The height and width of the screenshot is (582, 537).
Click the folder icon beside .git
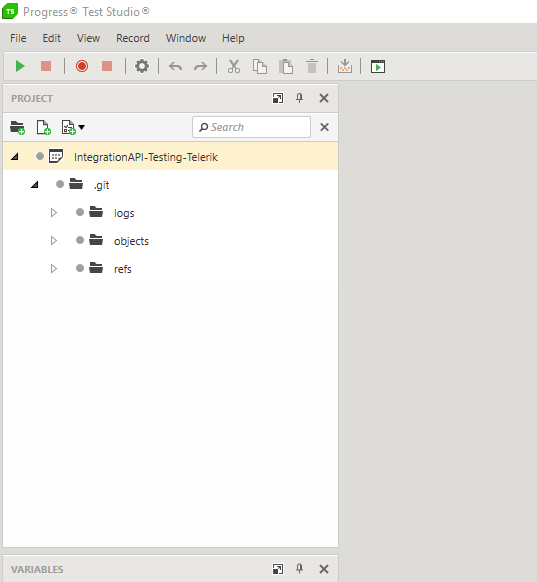(x=76, y=184)
